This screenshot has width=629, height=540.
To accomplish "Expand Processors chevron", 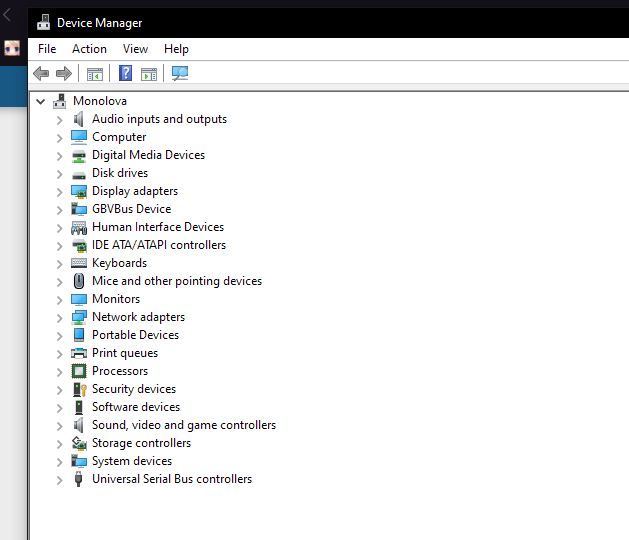I will click(59, 372).
